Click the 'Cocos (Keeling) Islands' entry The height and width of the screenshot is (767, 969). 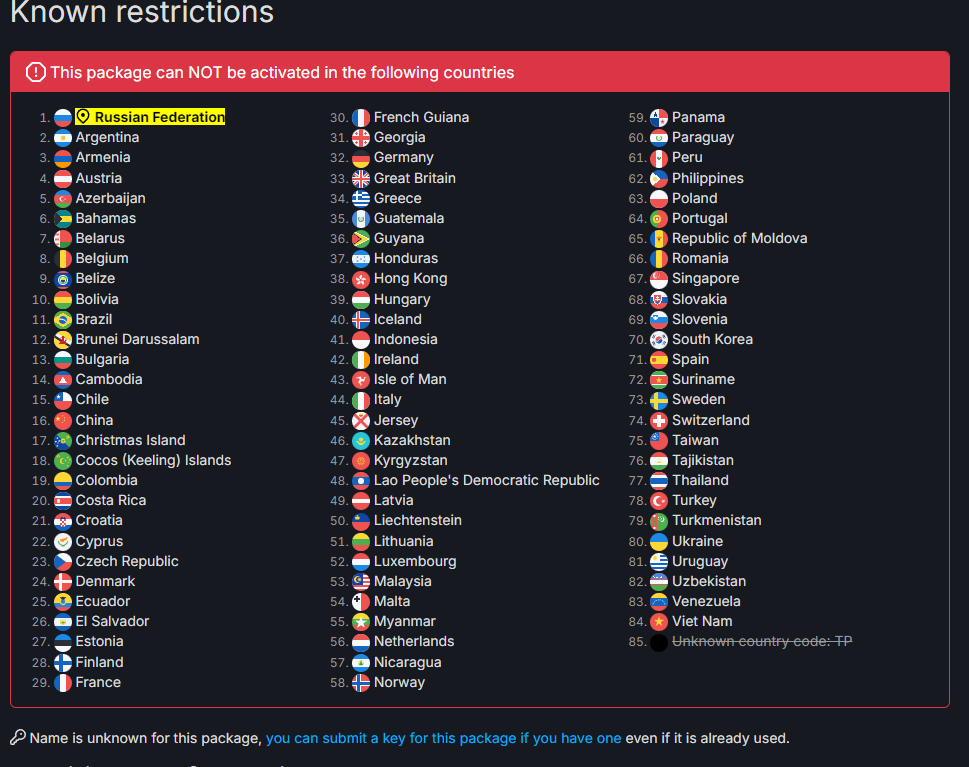[x=153, y=460]
